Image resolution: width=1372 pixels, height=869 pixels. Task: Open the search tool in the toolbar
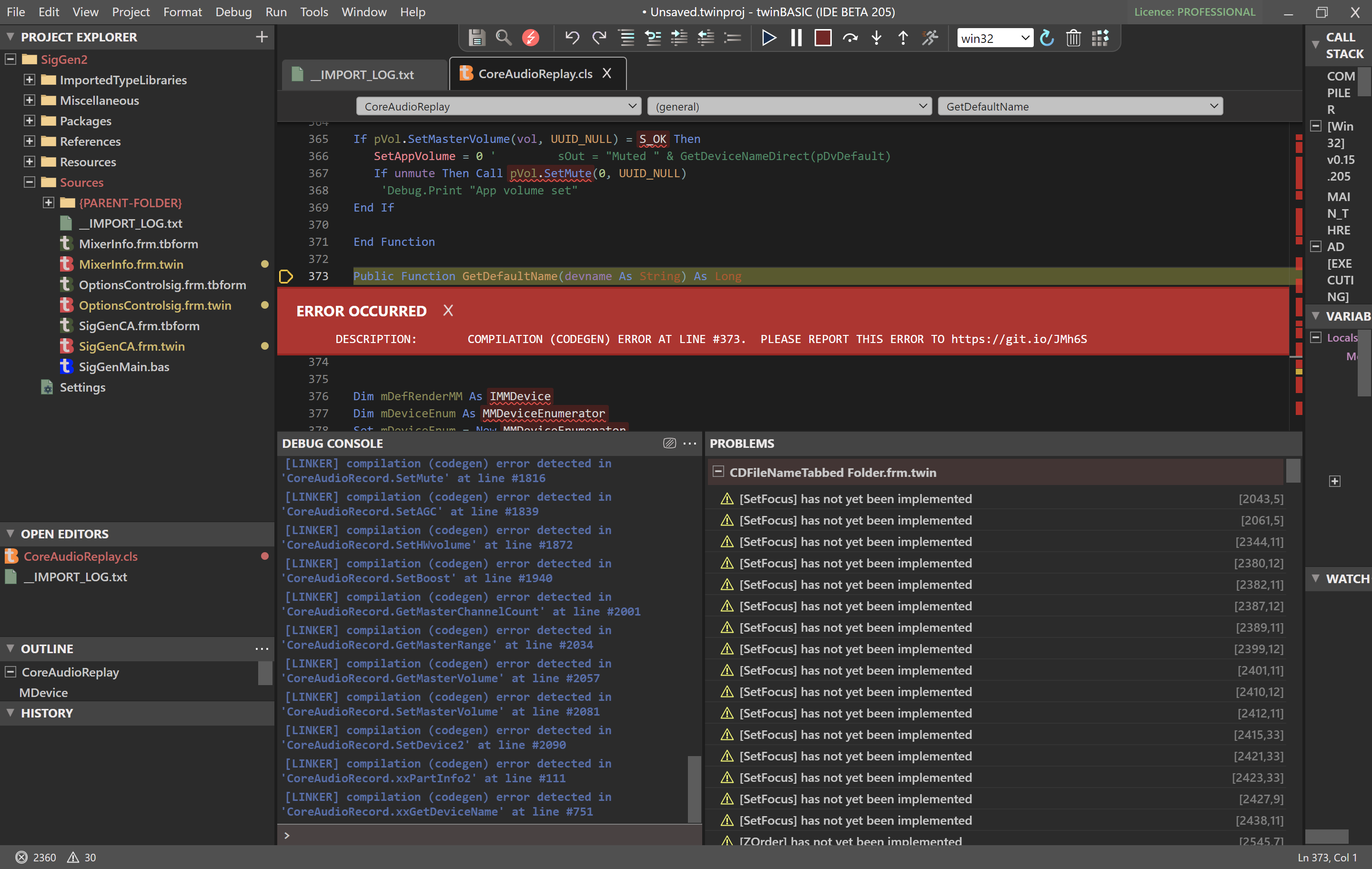[503, 38]
